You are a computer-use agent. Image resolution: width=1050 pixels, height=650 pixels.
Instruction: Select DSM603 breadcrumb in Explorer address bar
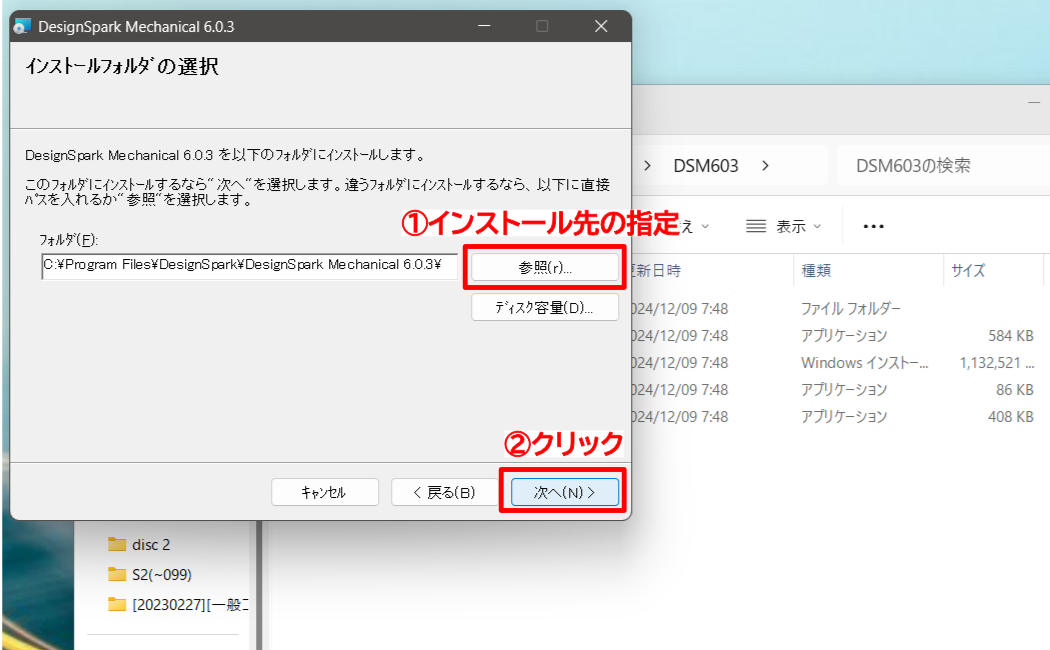706,165
